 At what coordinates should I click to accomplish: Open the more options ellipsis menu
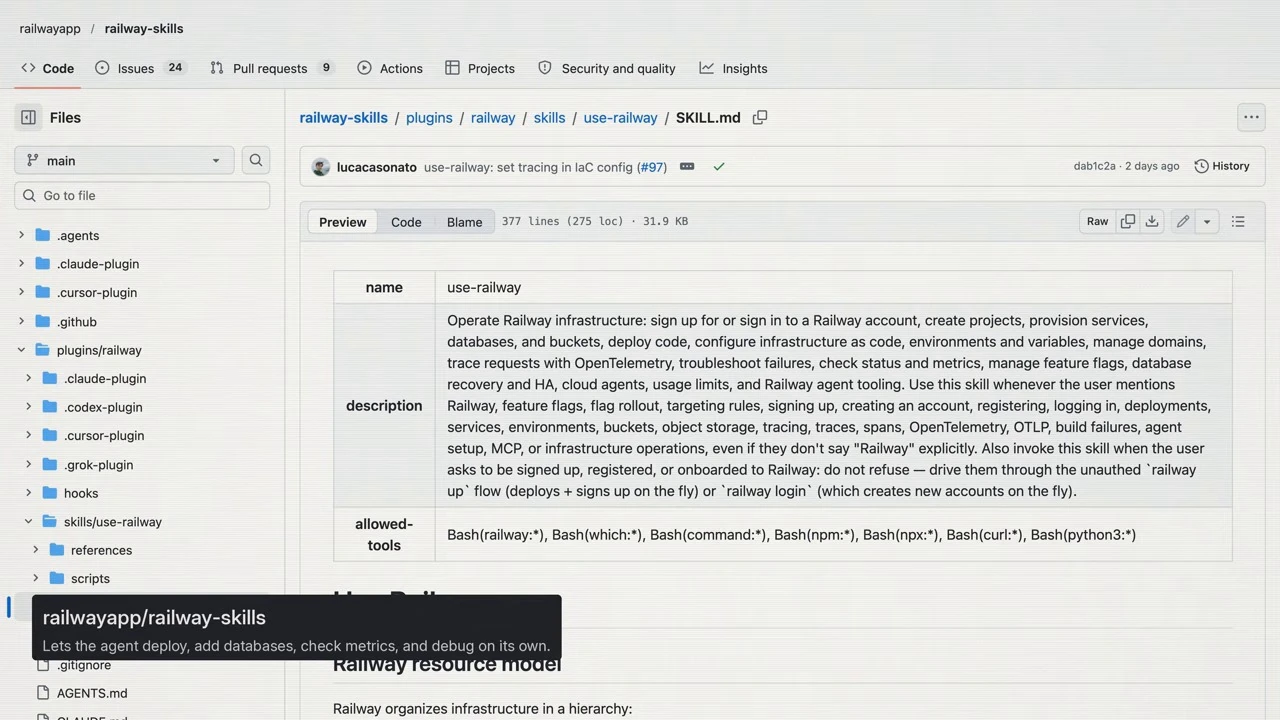pos(1251,117)
